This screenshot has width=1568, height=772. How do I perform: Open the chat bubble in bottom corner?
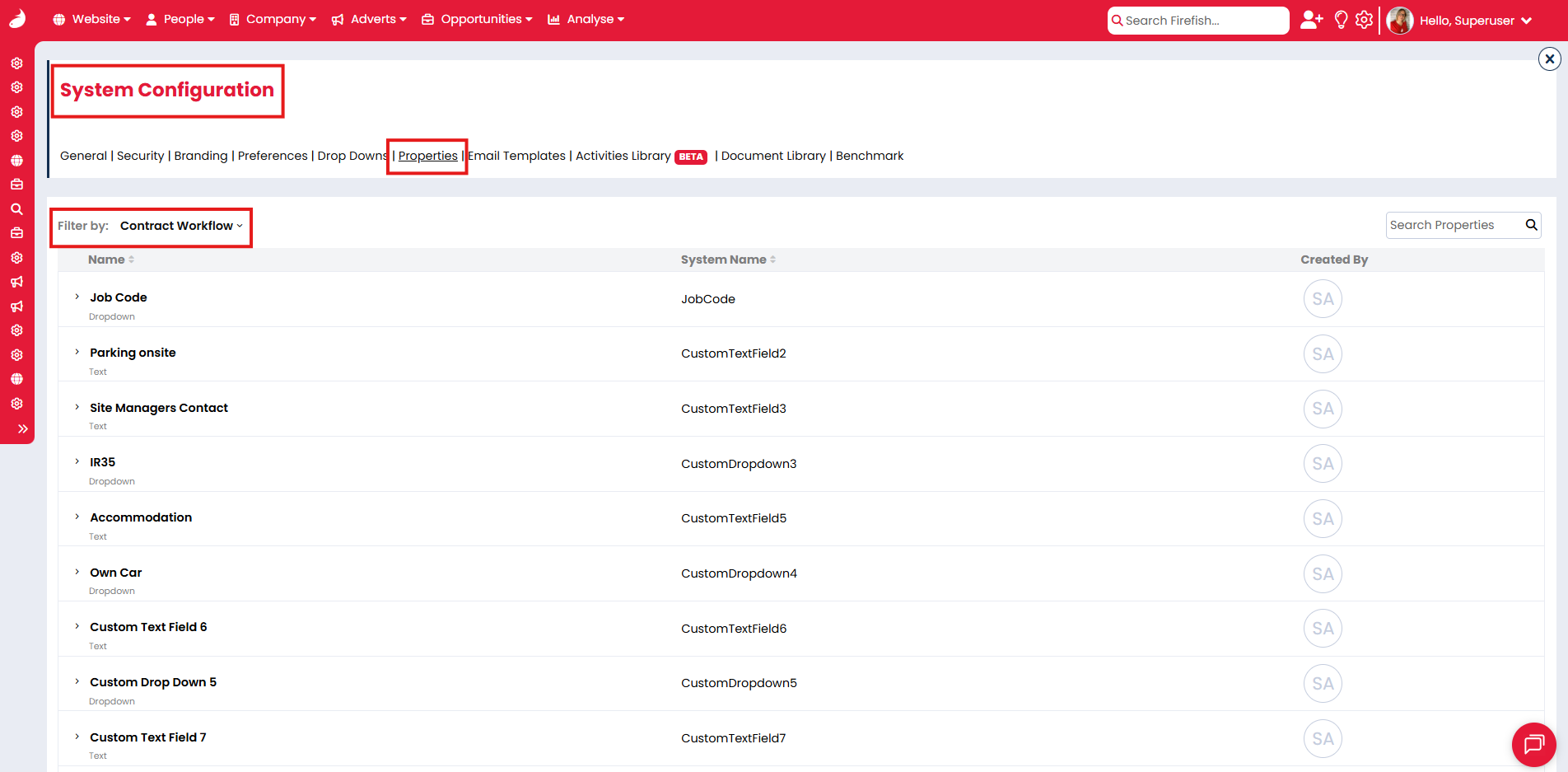[1533, 744]
